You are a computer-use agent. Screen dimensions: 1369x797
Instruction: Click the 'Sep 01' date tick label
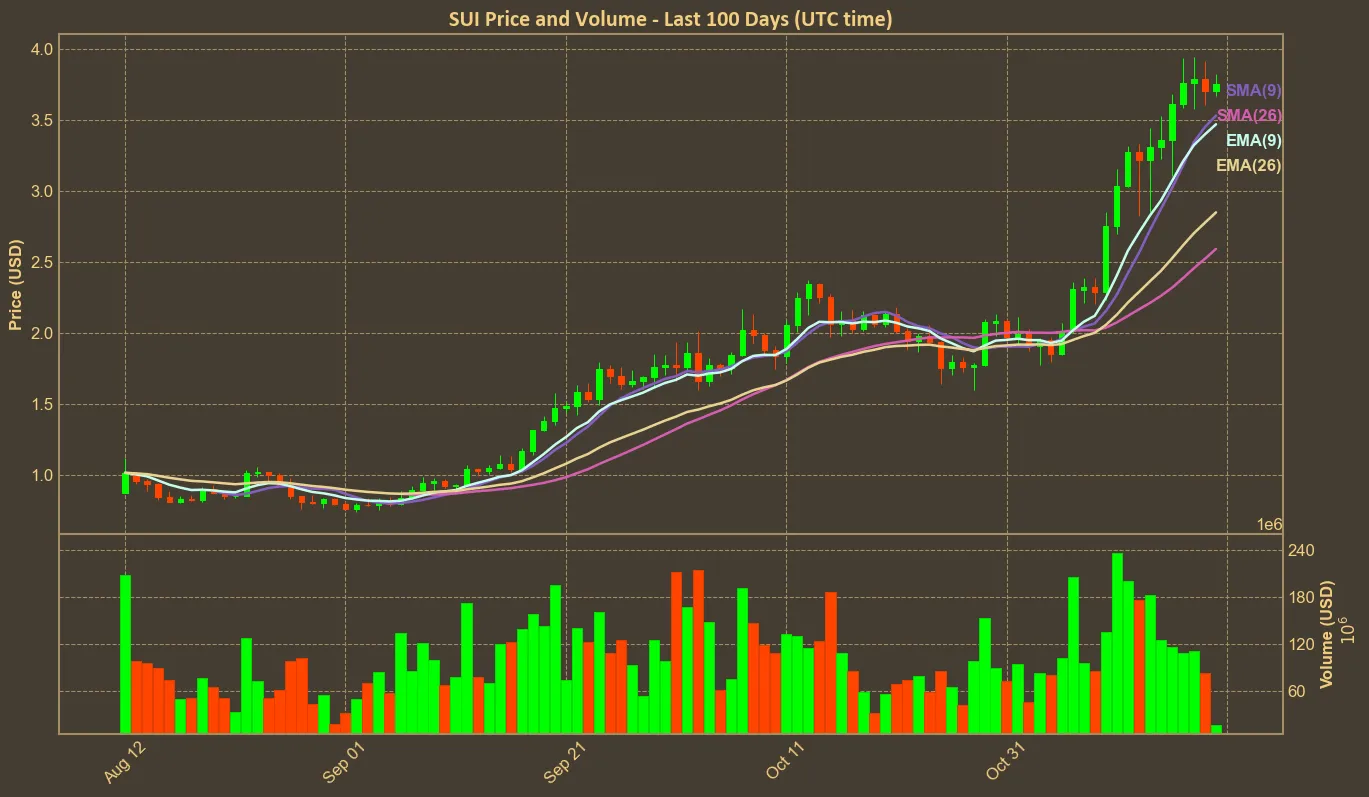346,764
